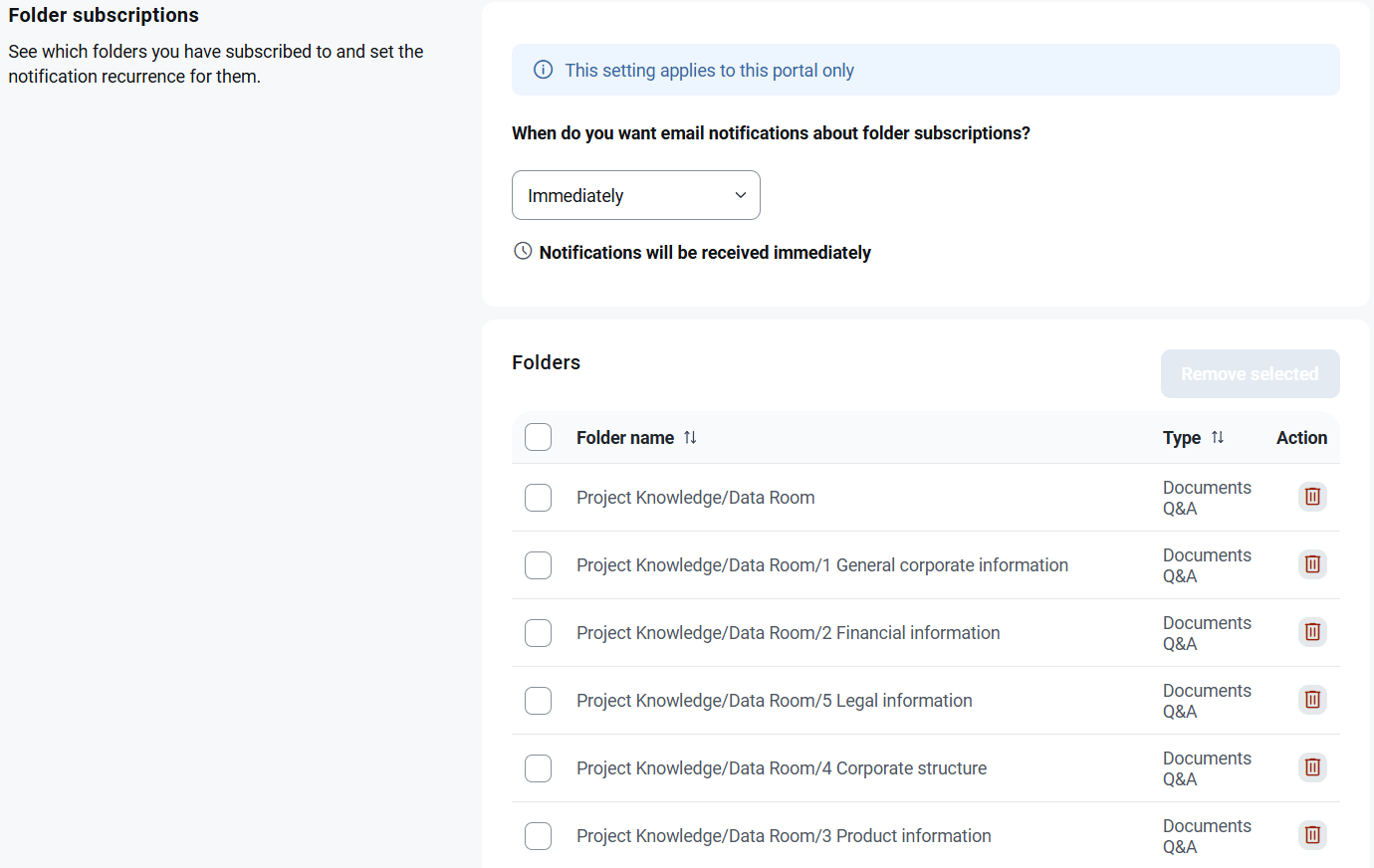Check the 4 Corporate structure folder
This screenshot has height=868, width=1374.
point(538,768)
